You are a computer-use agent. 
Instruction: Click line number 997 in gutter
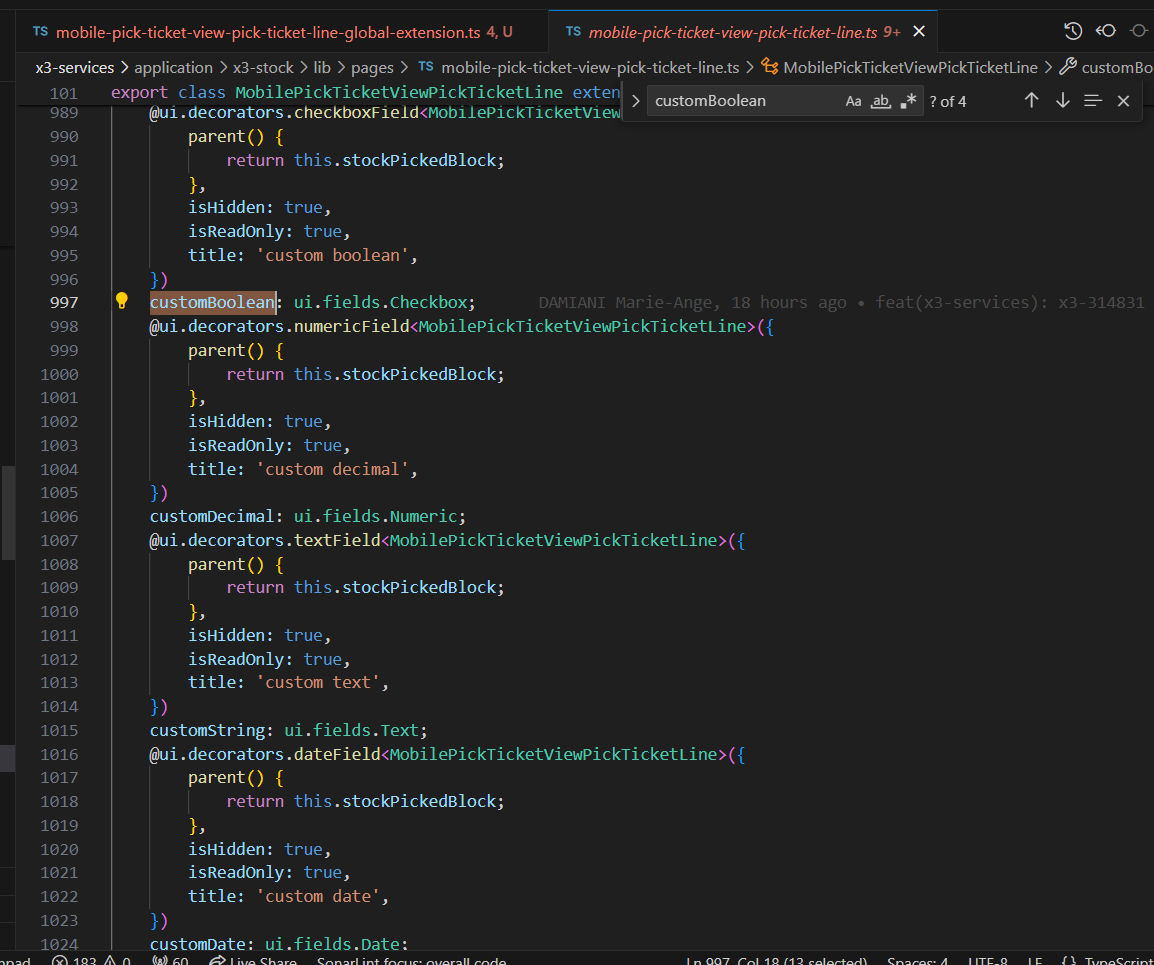click(x=64, y=303)
